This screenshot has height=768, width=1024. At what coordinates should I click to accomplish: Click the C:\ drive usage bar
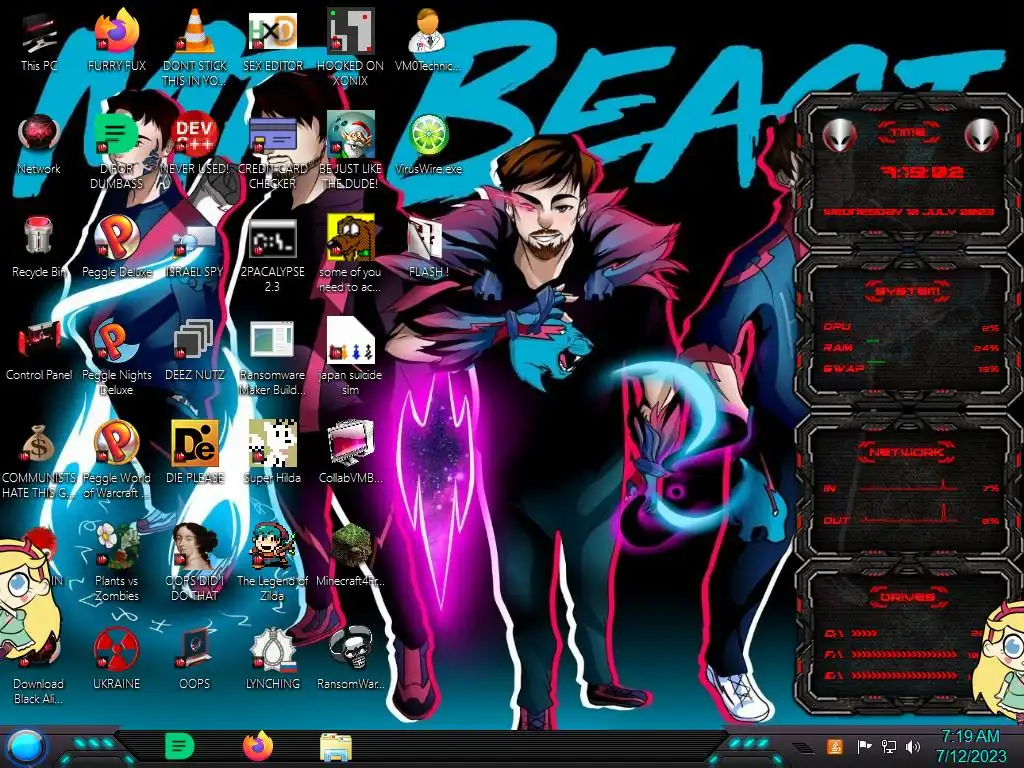point(904,633)
